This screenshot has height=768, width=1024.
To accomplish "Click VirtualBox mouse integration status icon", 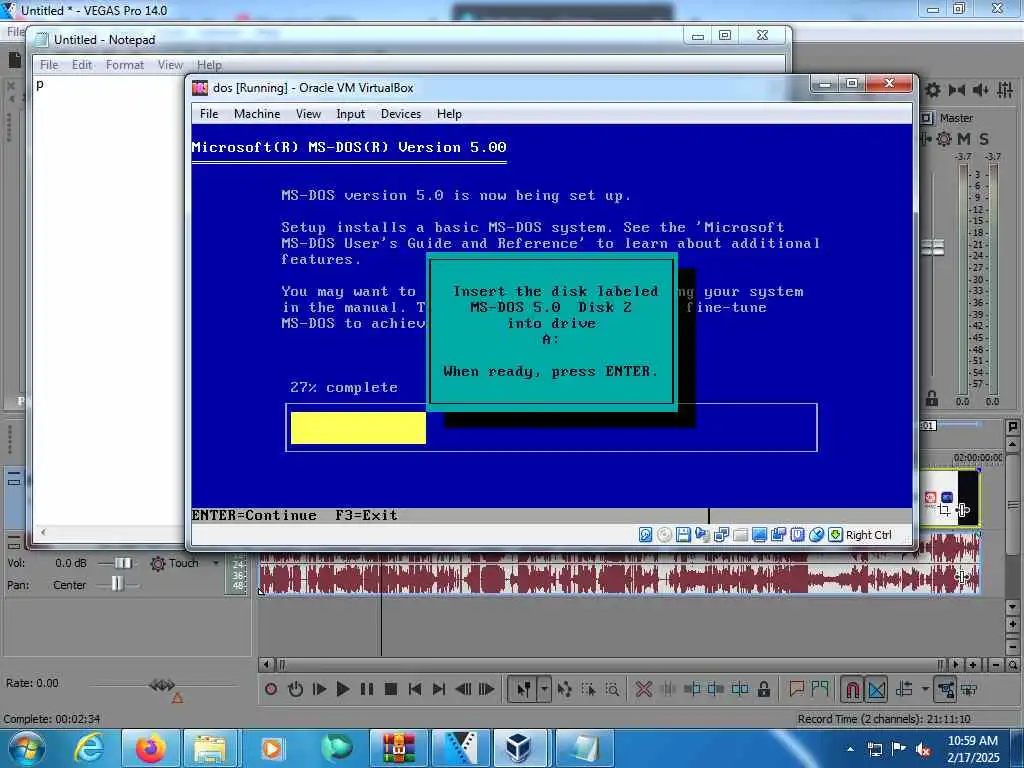I will coord(816,535).
